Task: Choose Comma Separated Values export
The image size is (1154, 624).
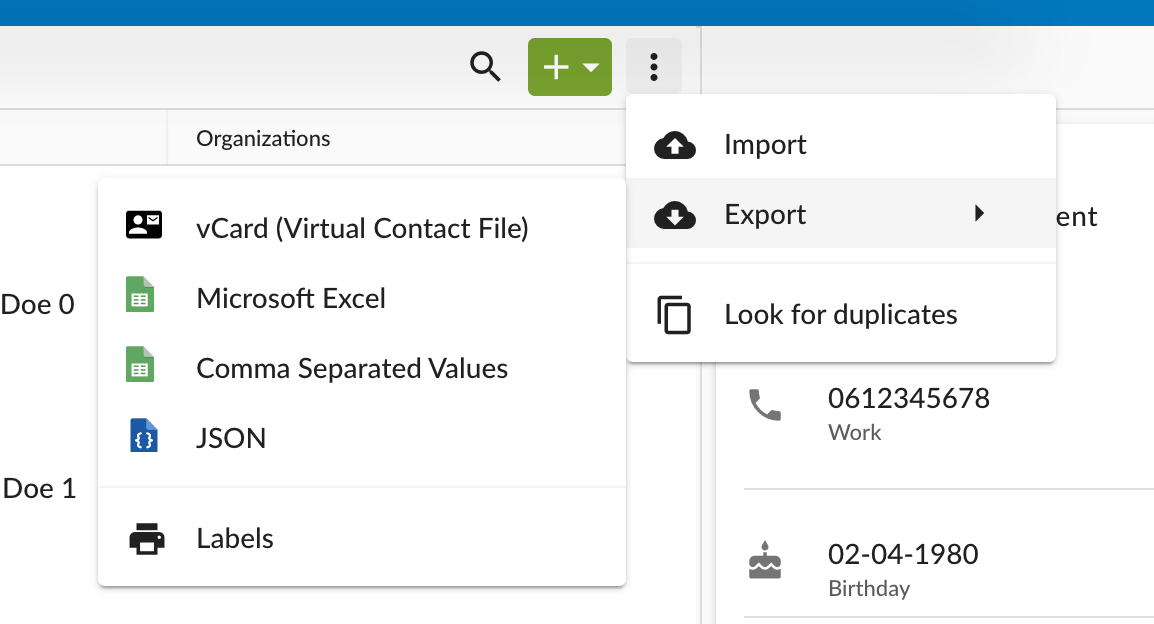Action: (352, 368)
